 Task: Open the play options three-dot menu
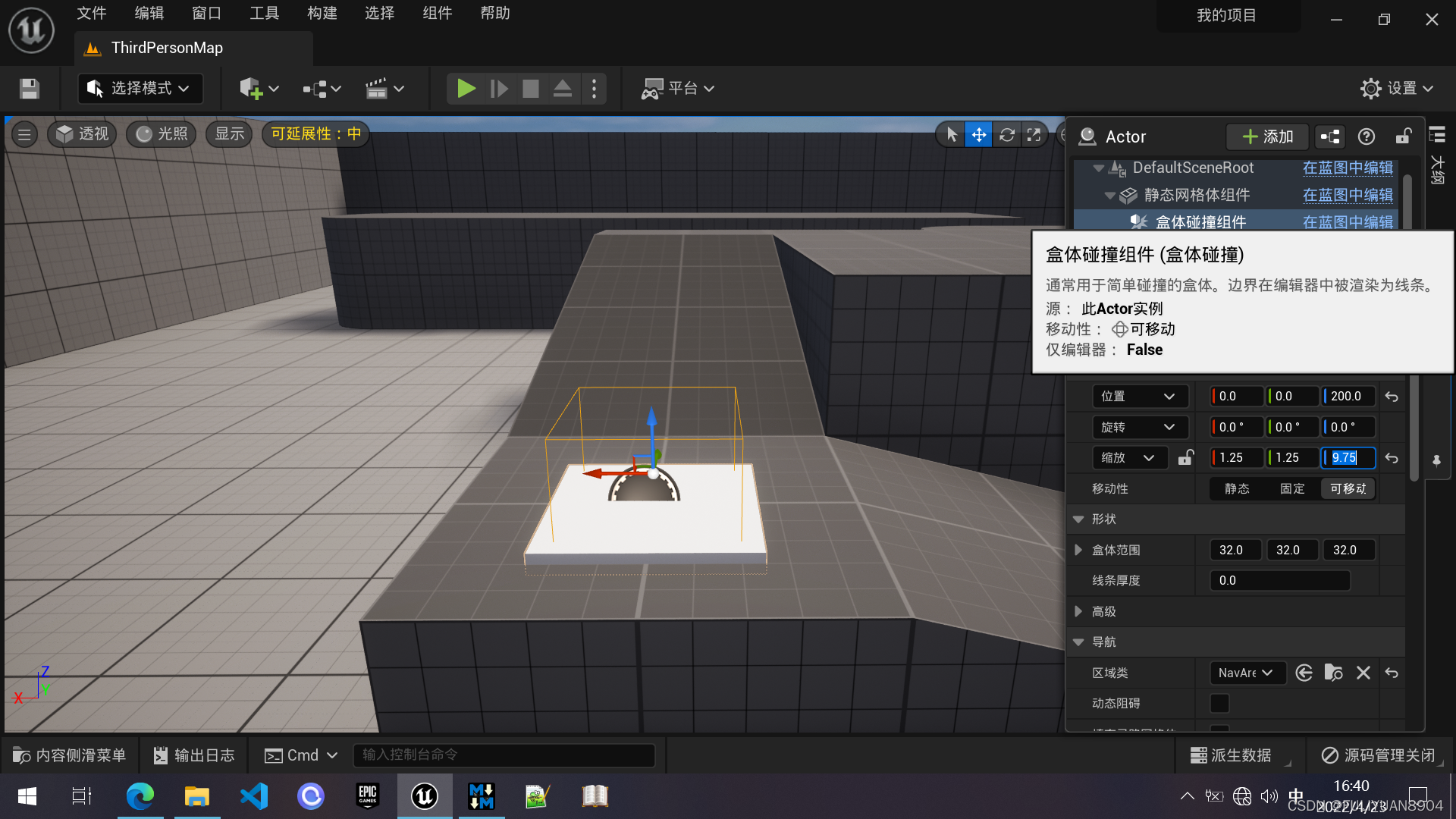tap(594, 89)
